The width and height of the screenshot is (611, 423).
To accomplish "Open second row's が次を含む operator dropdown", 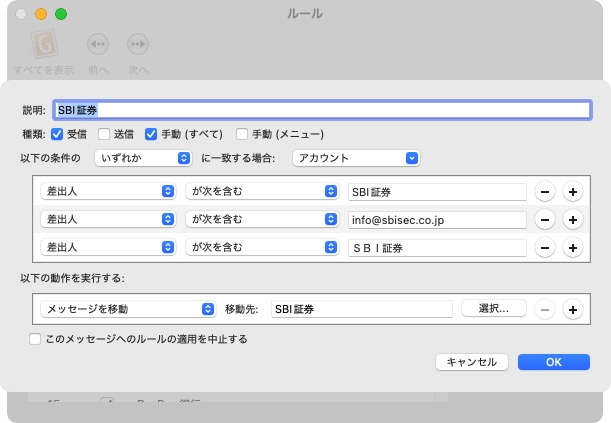I will pos(261,219).
